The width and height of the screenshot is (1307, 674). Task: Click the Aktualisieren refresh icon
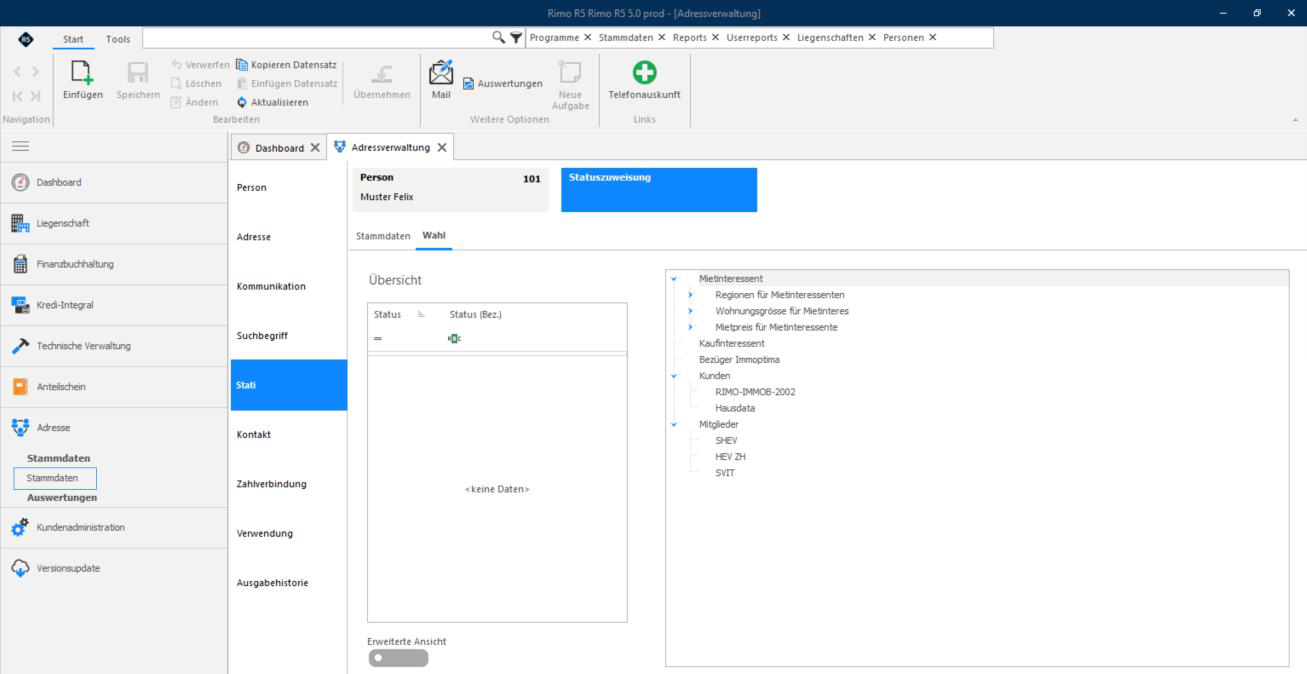242,102
